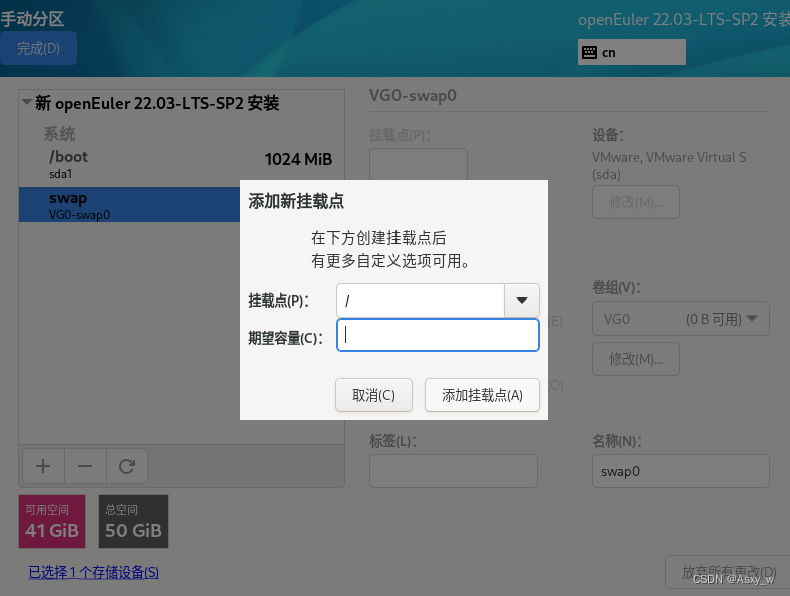Viewport: 790px width, 596px height.
Task: Collapse the 新 openEuler 22.03-LTS-SP2 安装 tree
Action: (x=27, y=102)
